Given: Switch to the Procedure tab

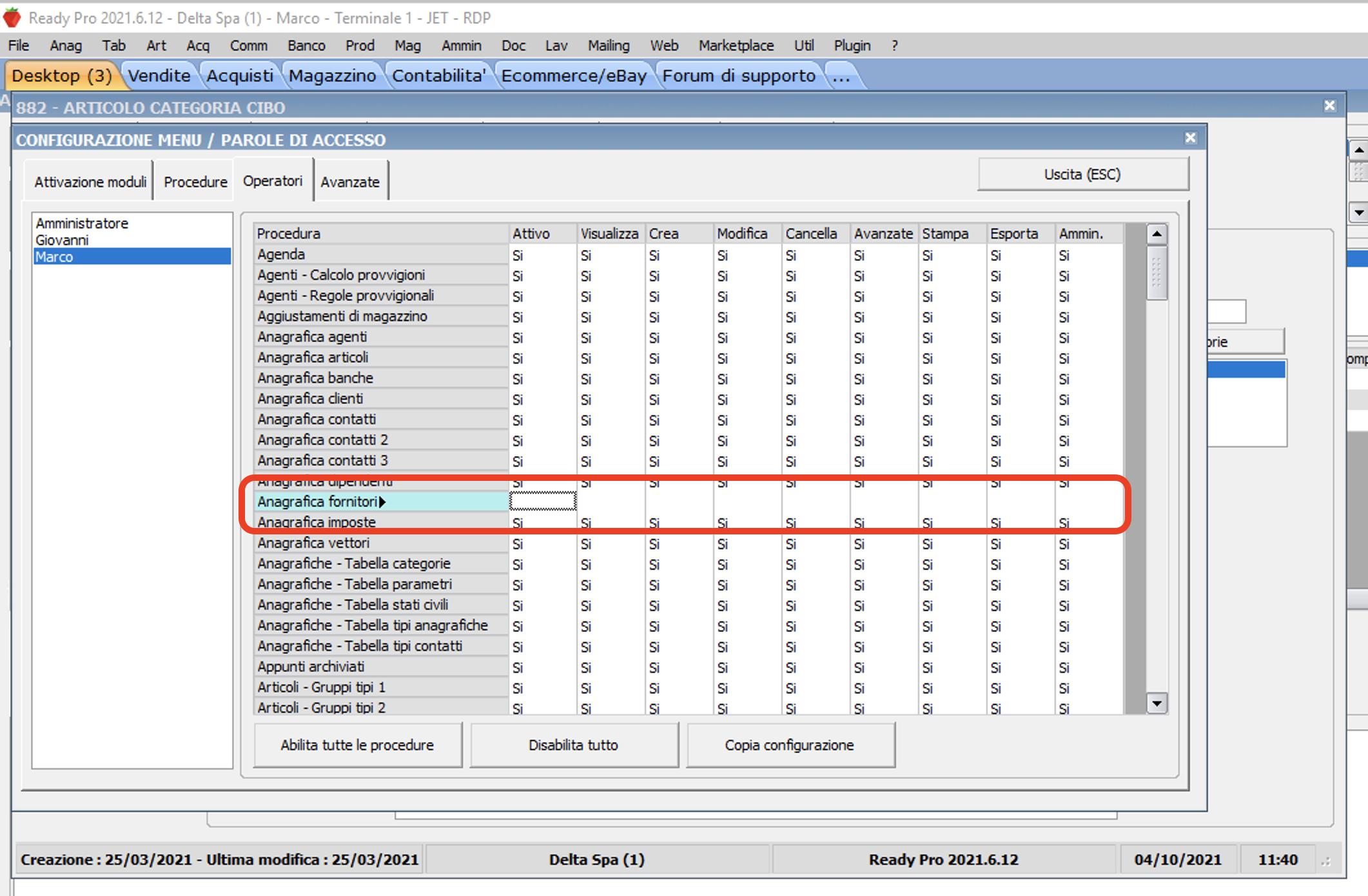Looking at the screenshot, I should (x=195, y=182).
